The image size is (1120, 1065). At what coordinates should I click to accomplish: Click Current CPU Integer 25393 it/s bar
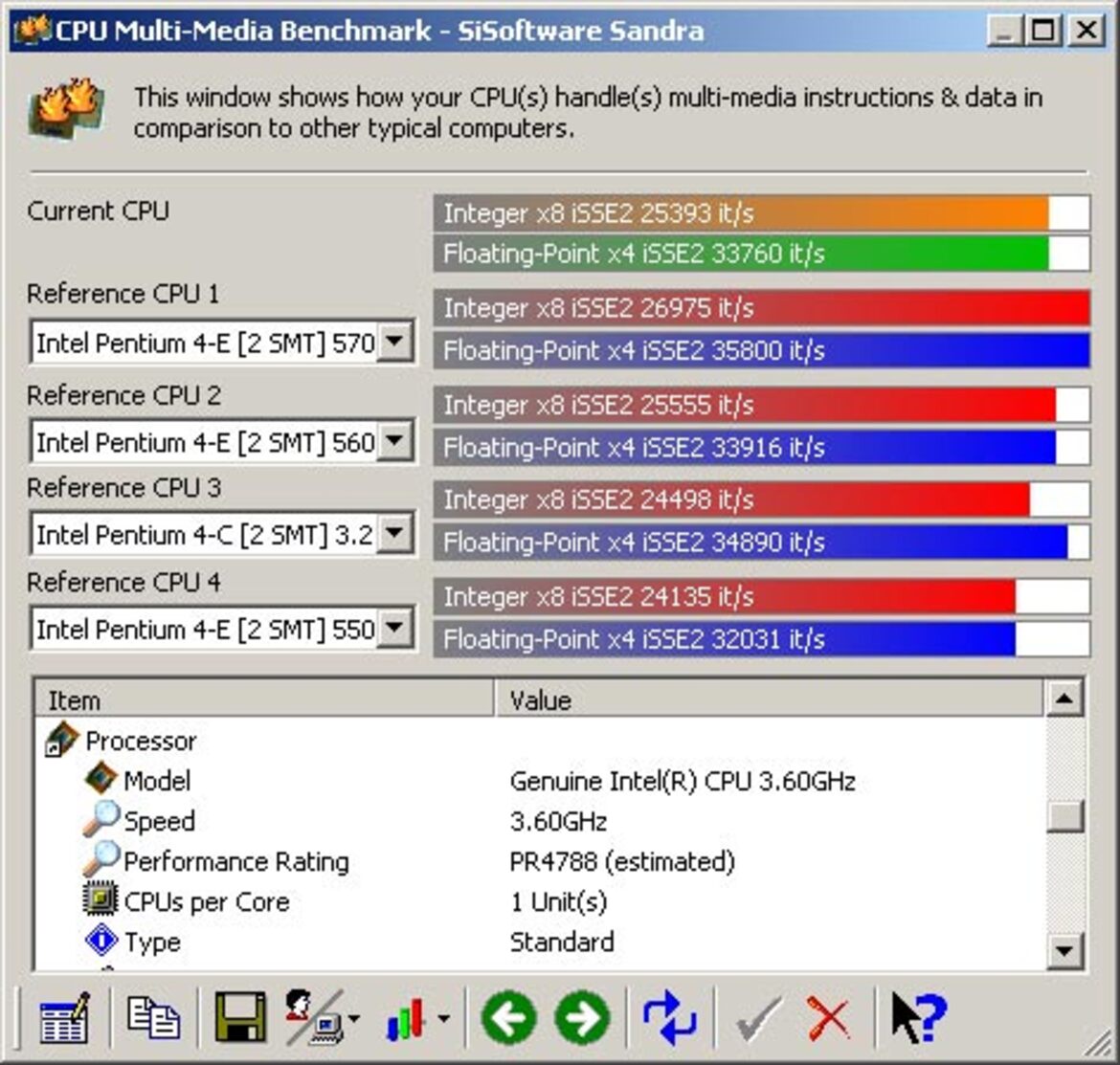761,212
